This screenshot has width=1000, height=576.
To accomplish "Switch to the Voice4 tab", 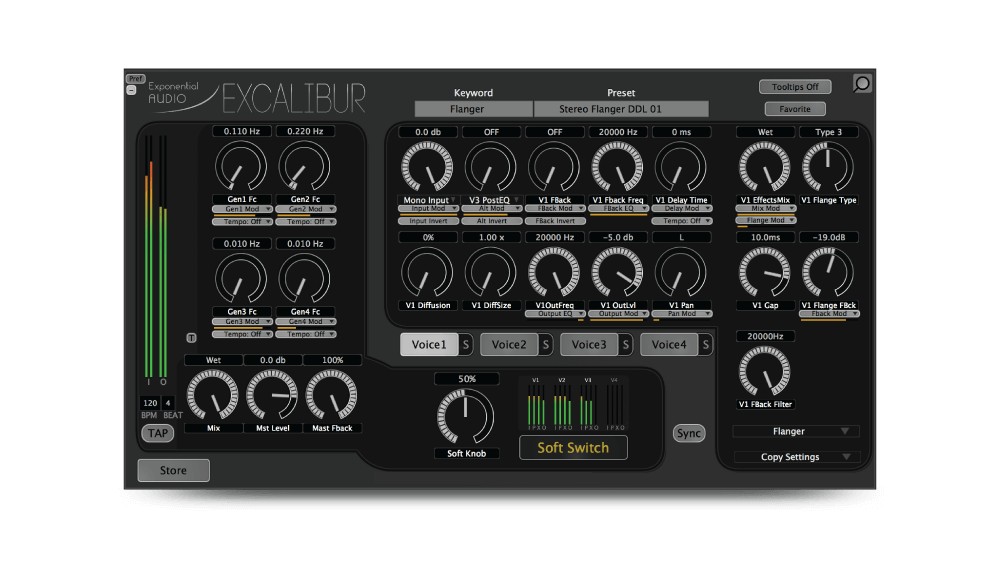I will (669, 344).
